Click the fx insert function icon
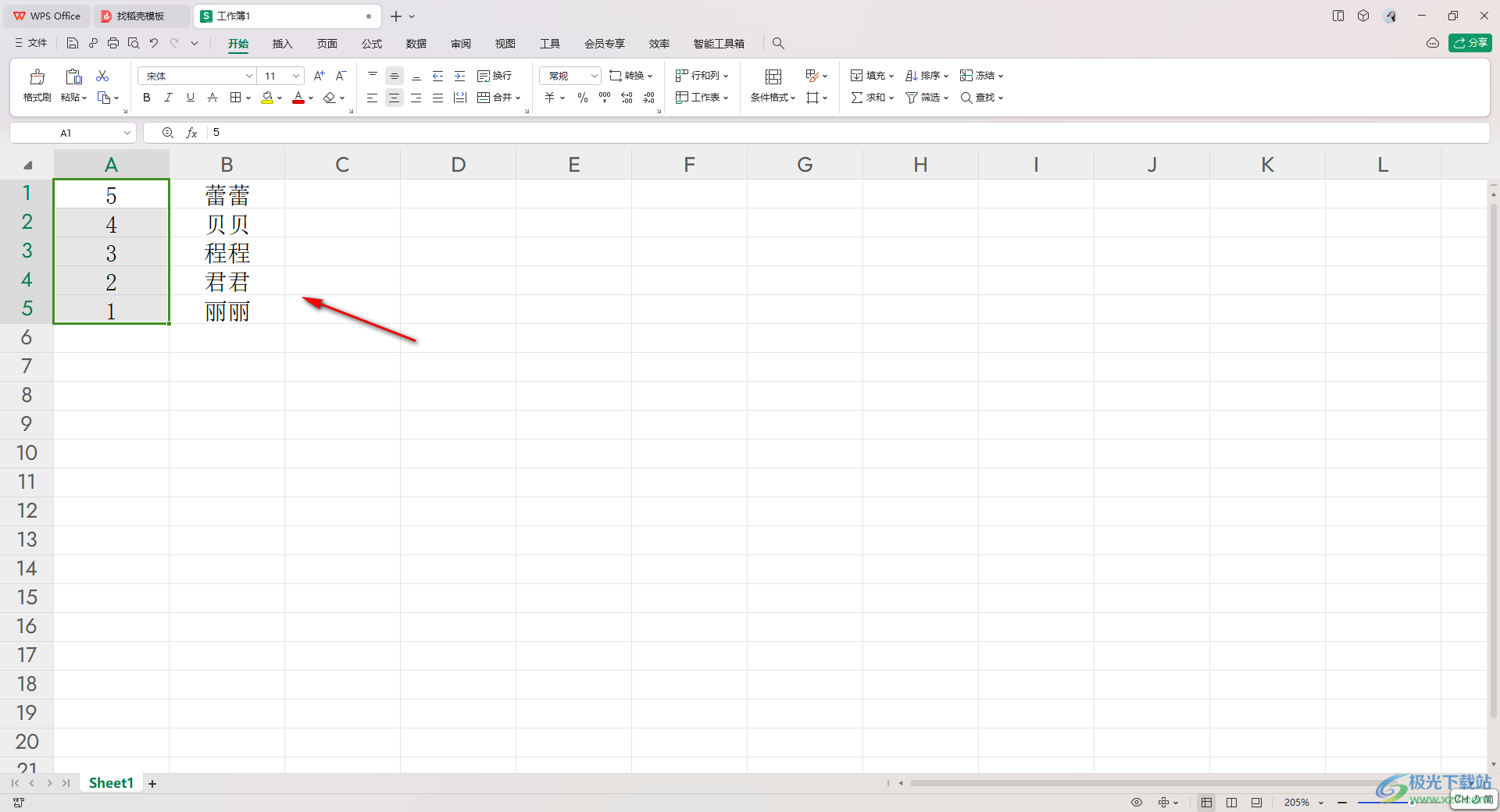The height and width of the screenshot is (812, 1500). coord(191,133)
